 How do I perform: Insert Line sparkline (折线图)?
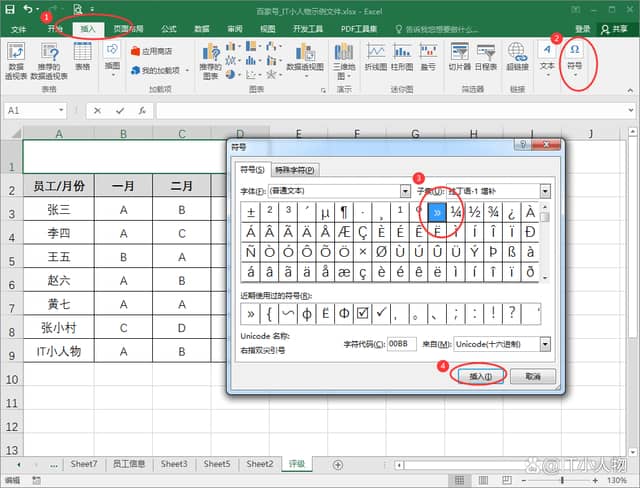click(x=376, y=57)
